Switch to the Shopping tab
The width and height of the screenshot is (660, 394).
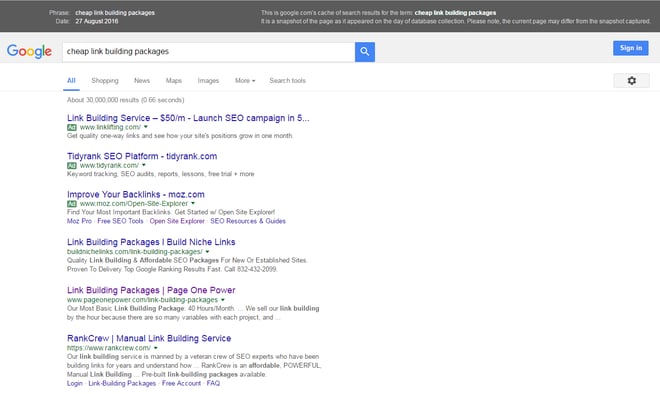105,80
